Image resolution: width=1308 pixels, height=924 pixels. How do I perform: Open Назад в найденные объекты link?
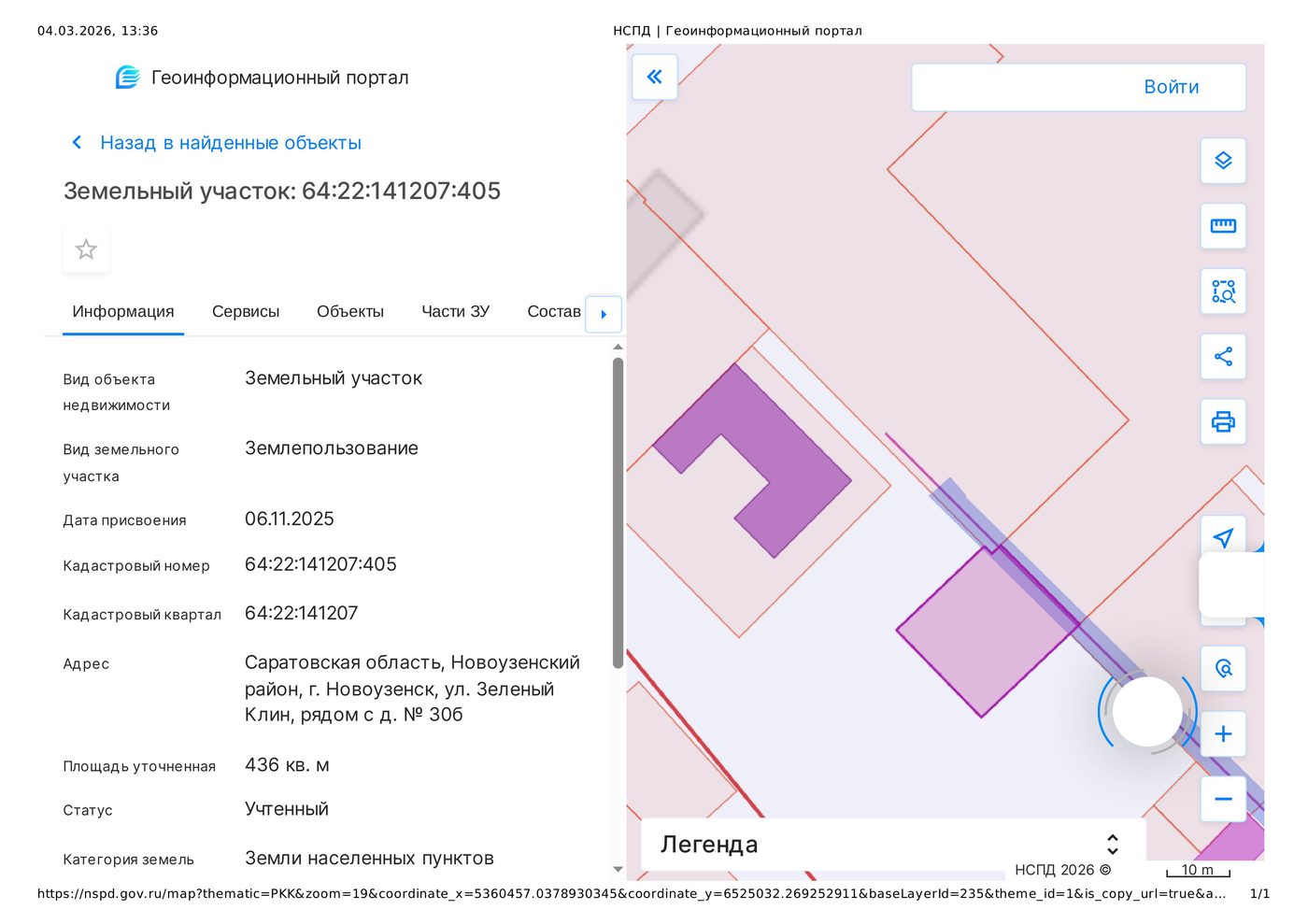click(231, 143)
